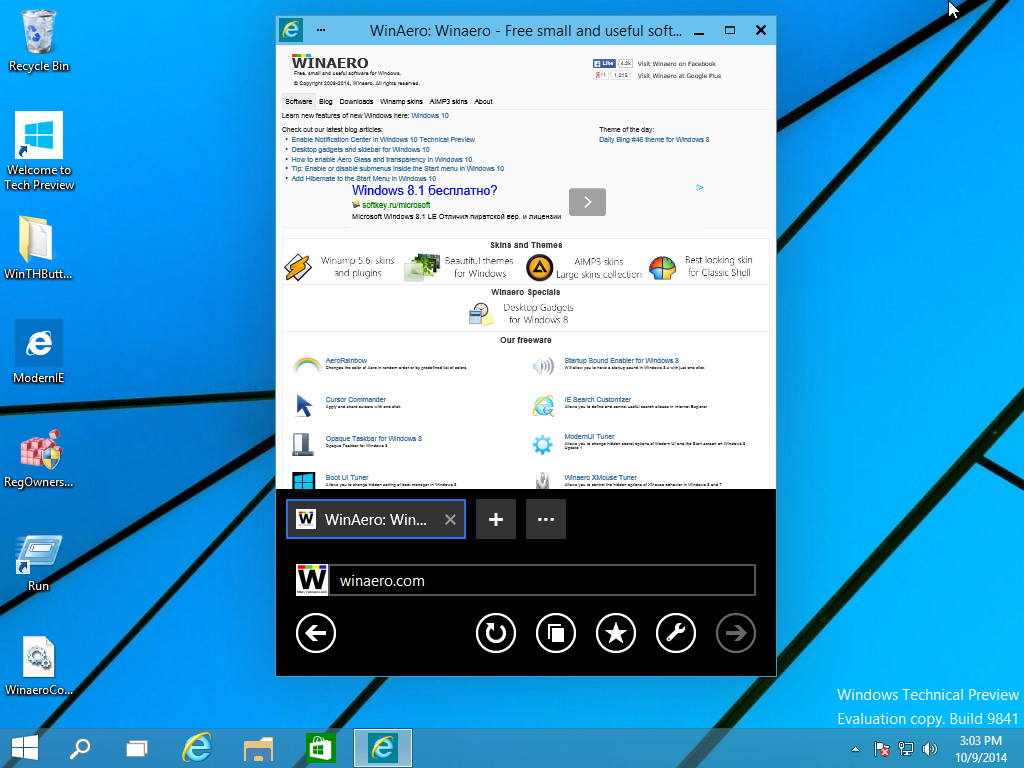The image size is (1024, 768).
Task: Click the IE icon in window title bar
Action: (291, 30)
